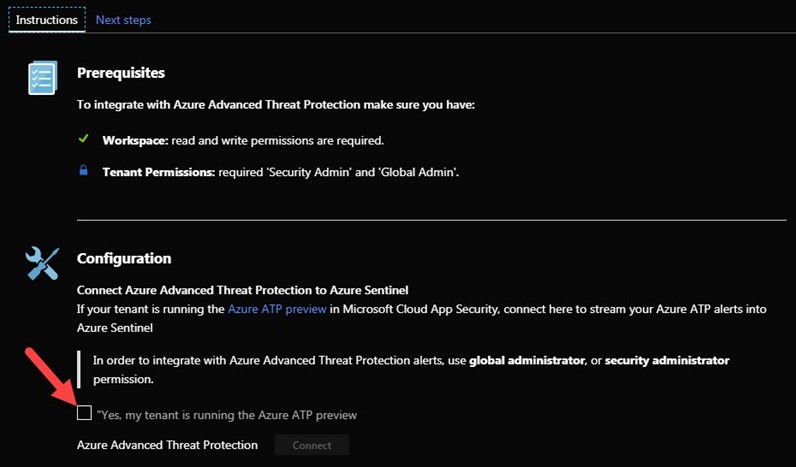Open the Azure ATP preview link
This screenshot has height=467, width=796.
[277, 309]
